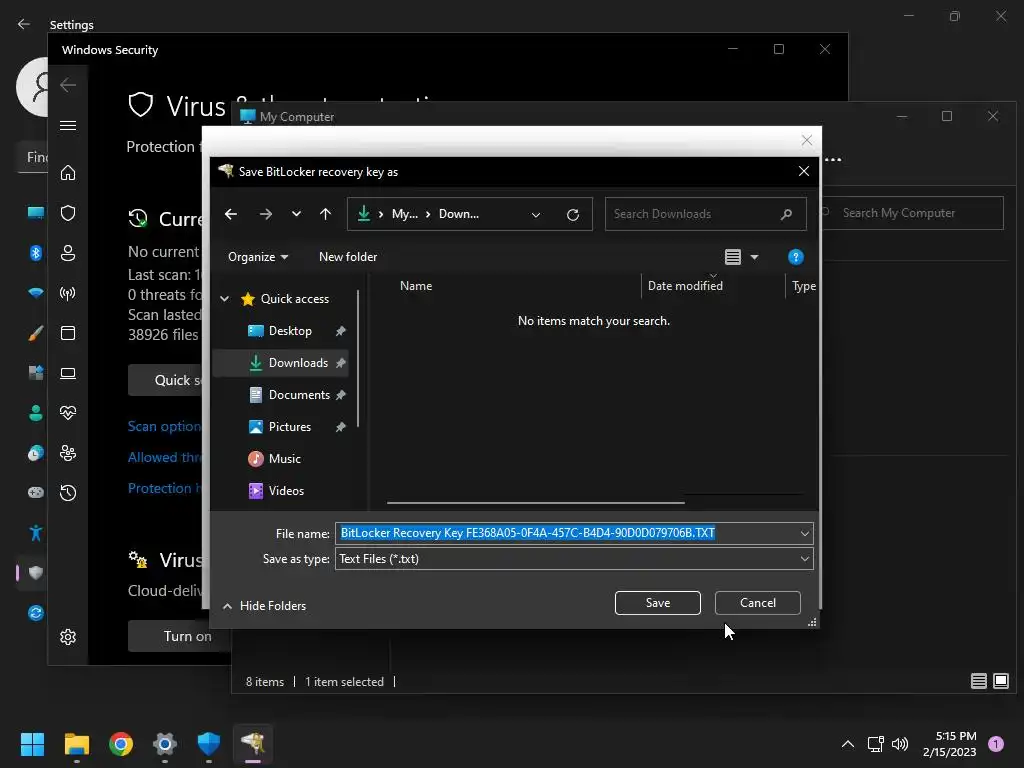The height and width of the screenshot is (768, 1024).
Task: Switch My Computer to details view icon
Action: click(978, 681)
